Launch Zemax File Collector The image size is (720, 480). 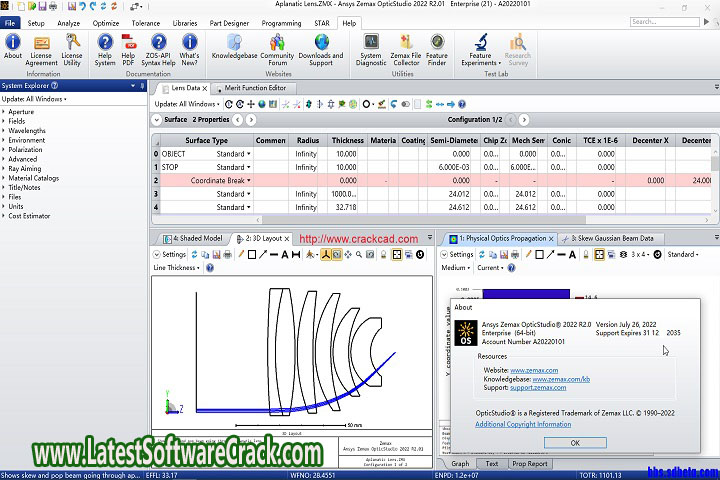(406, 50)
